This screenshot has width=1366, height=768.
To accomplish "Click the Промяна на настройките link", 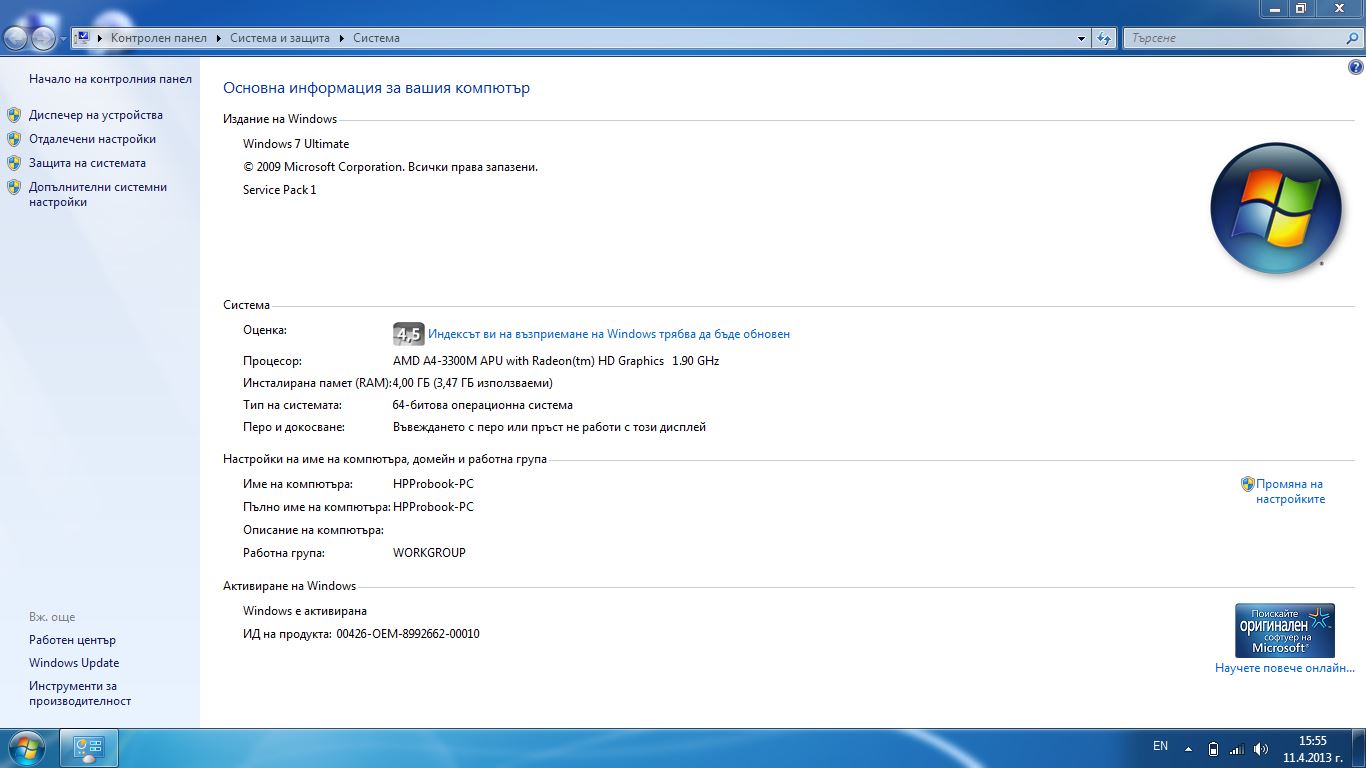I will 1289,491.
